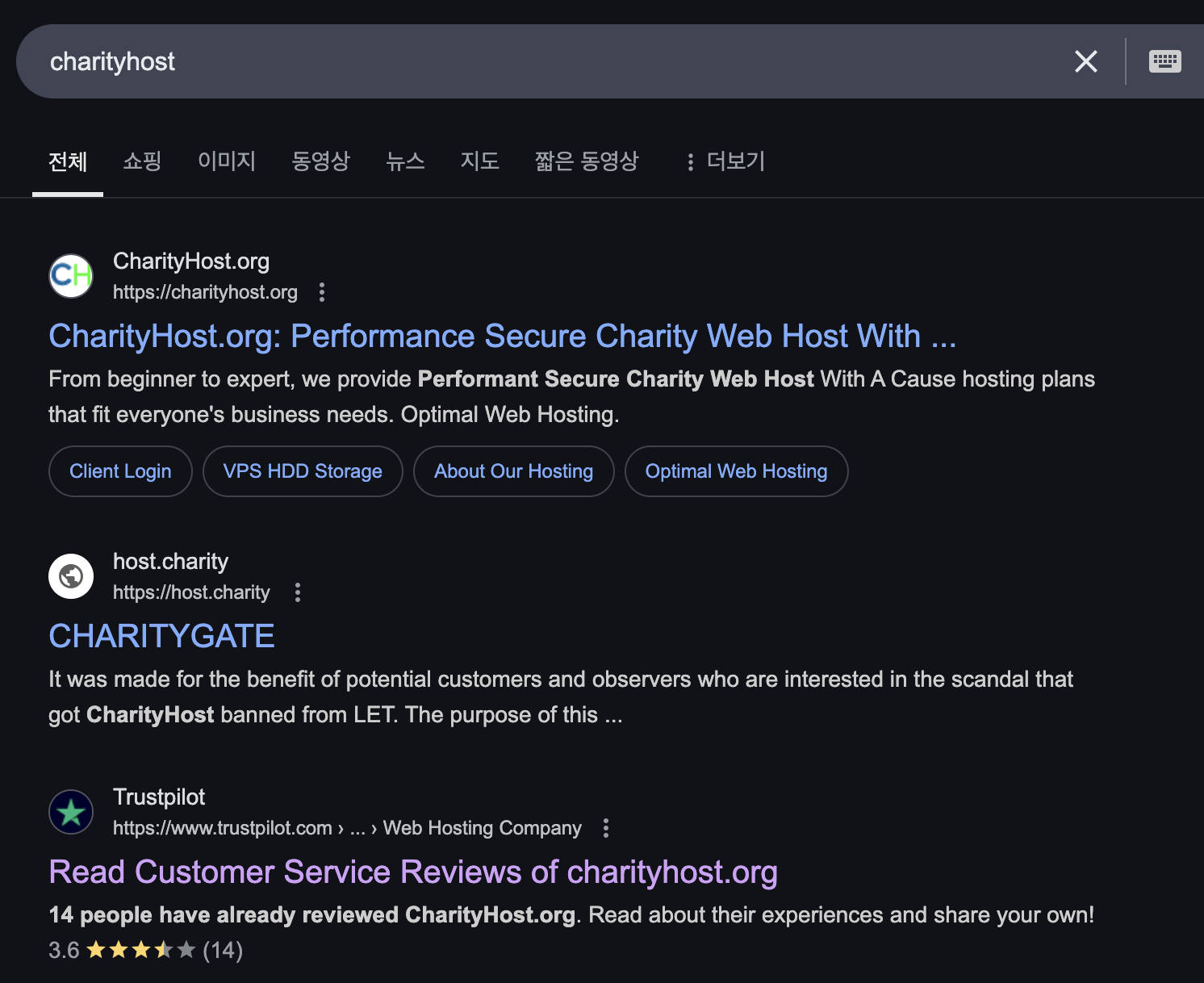1204x983 pixels.
Task: Open CharityHost.org: Performance Secure Charity Web Host link
Action: (x=502, y=336)
